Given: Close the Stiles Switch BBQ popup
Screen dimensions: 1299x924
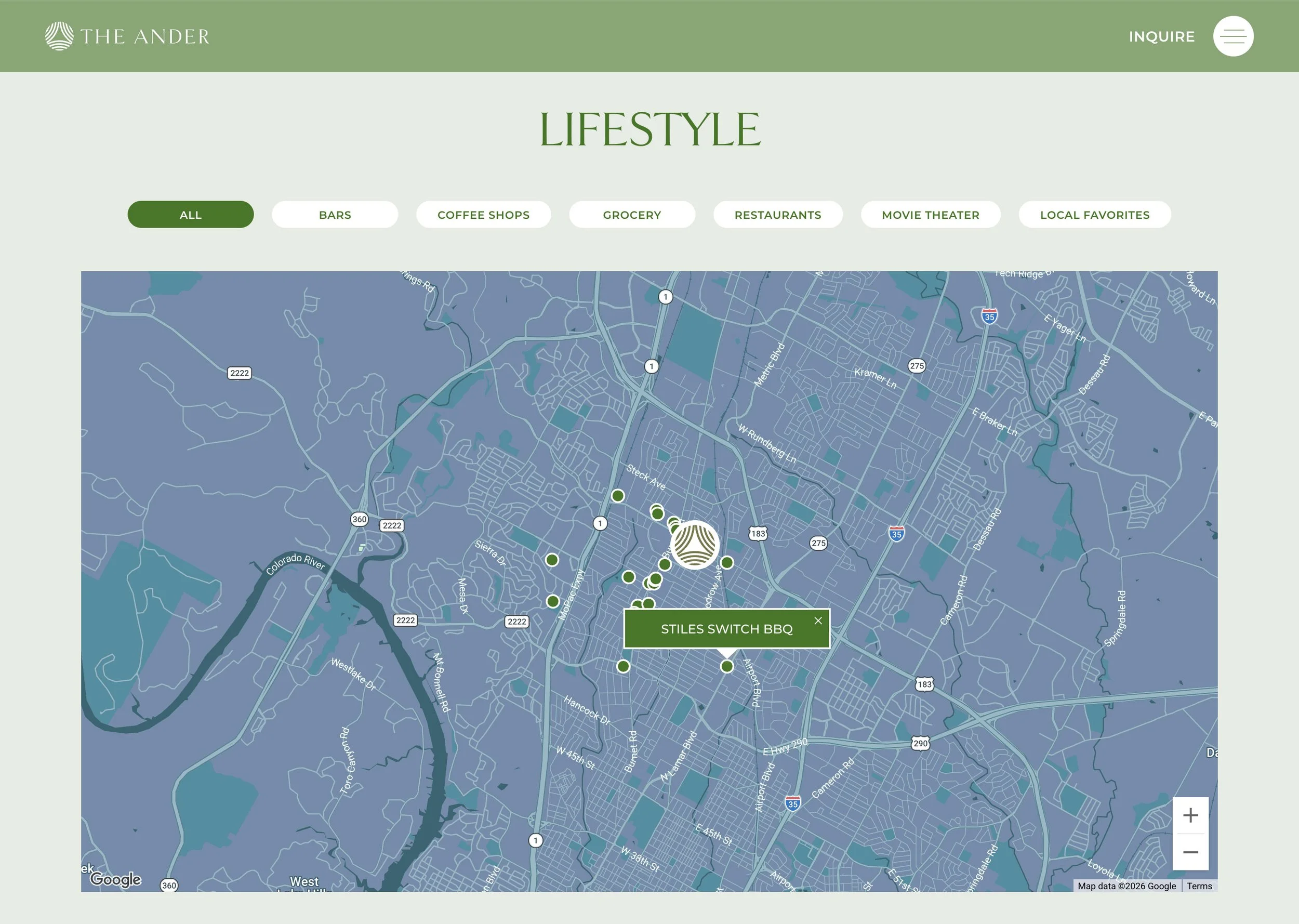Looking at the screenshot, I should pos(818,621).
